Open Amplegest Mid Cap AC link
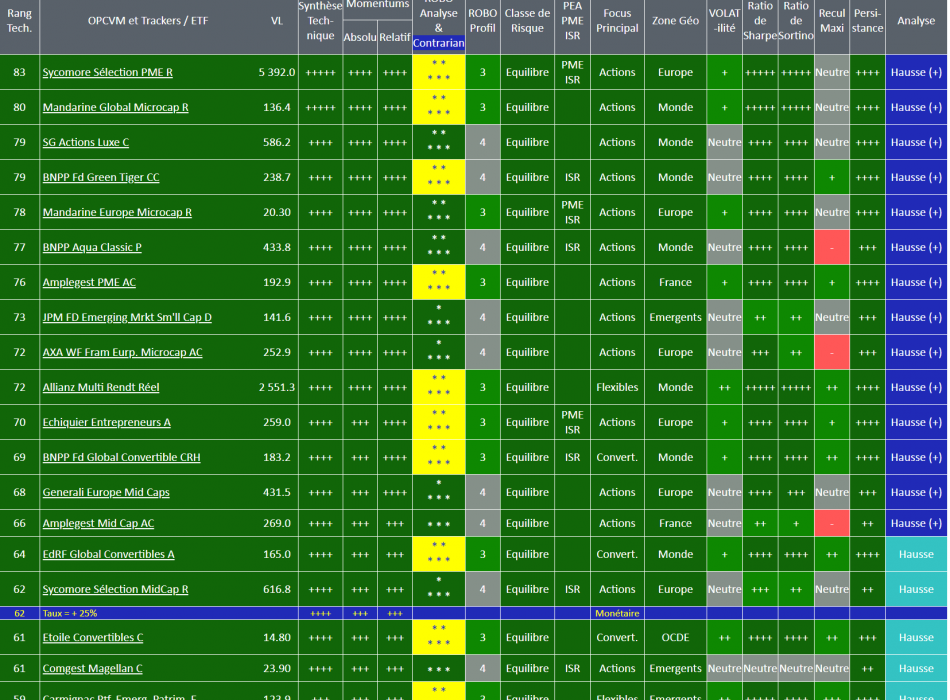 98,523
